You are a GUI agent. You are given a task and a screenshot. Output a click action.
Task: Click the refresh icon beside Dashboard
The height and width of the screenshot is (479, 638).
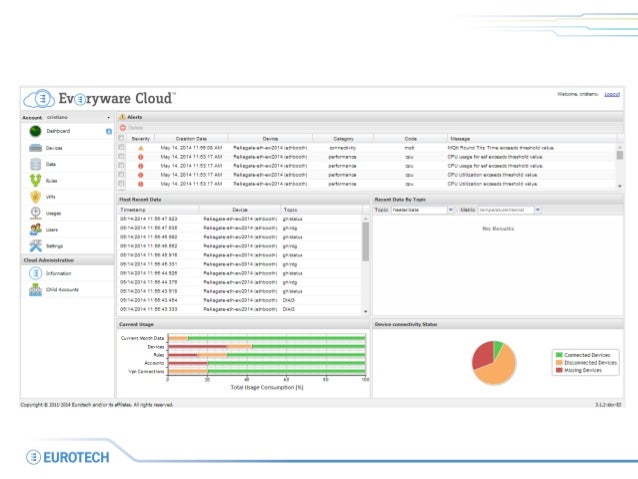(x=109, y=131)
